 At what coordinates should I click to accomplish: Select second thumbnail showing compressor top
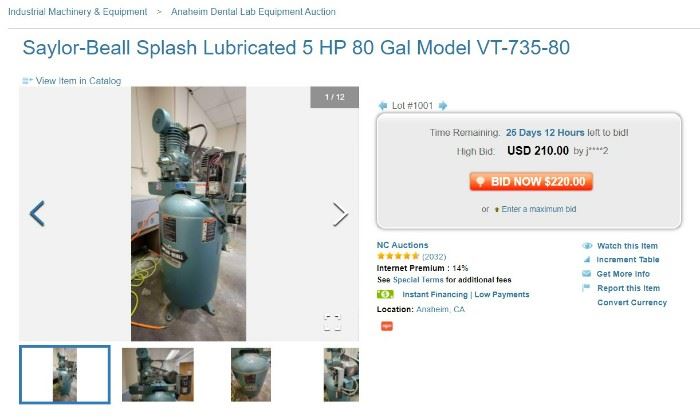pyautogui.click(x=158, y=375)
